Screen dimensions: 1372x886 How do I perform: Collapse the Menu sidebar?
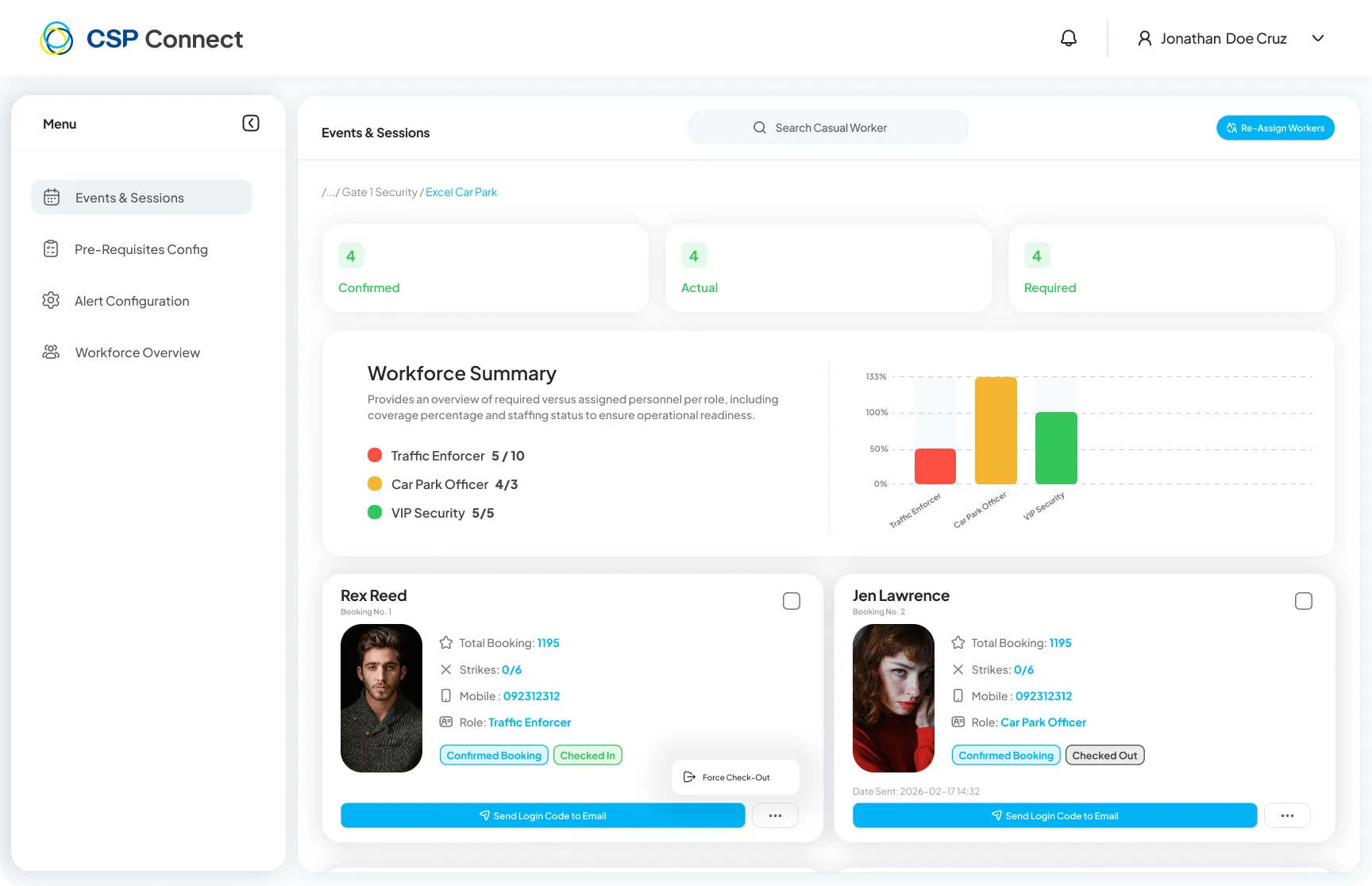tap(251, 123)
